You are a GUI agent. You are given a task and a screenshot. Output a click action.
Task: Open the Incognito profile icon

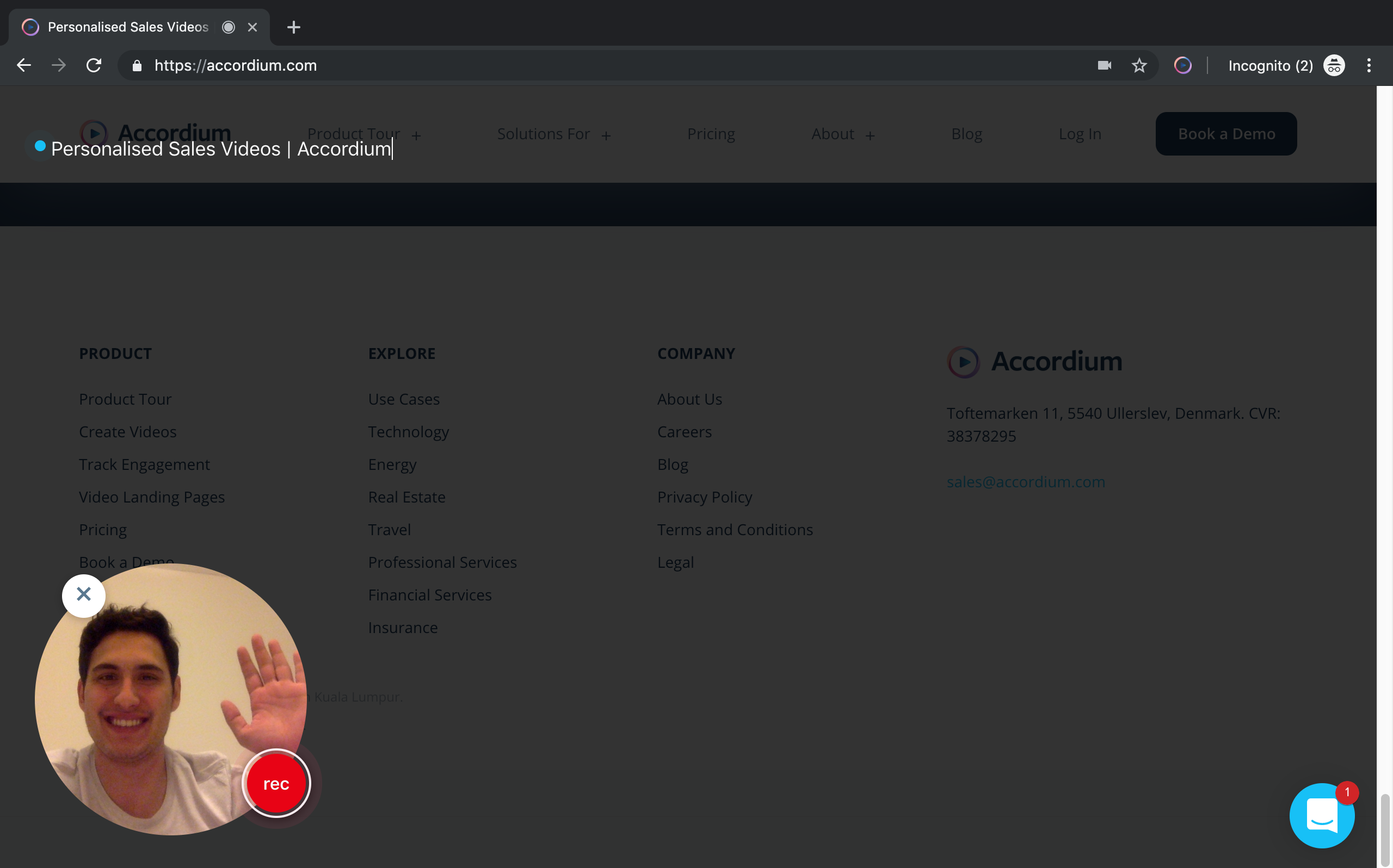(1334, 65)
